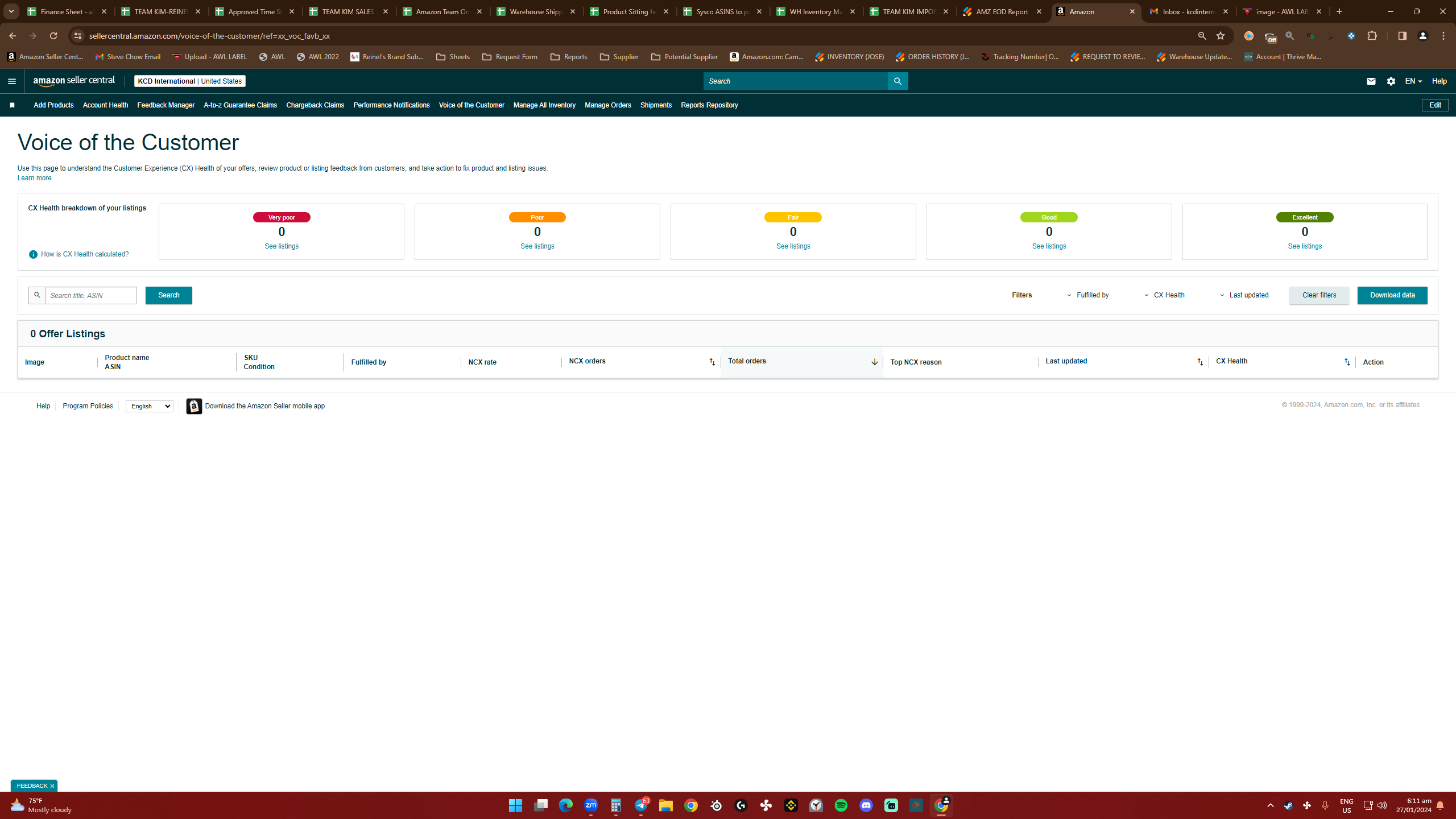Open the browser extensions puzzle icon

click(1372, 36)
